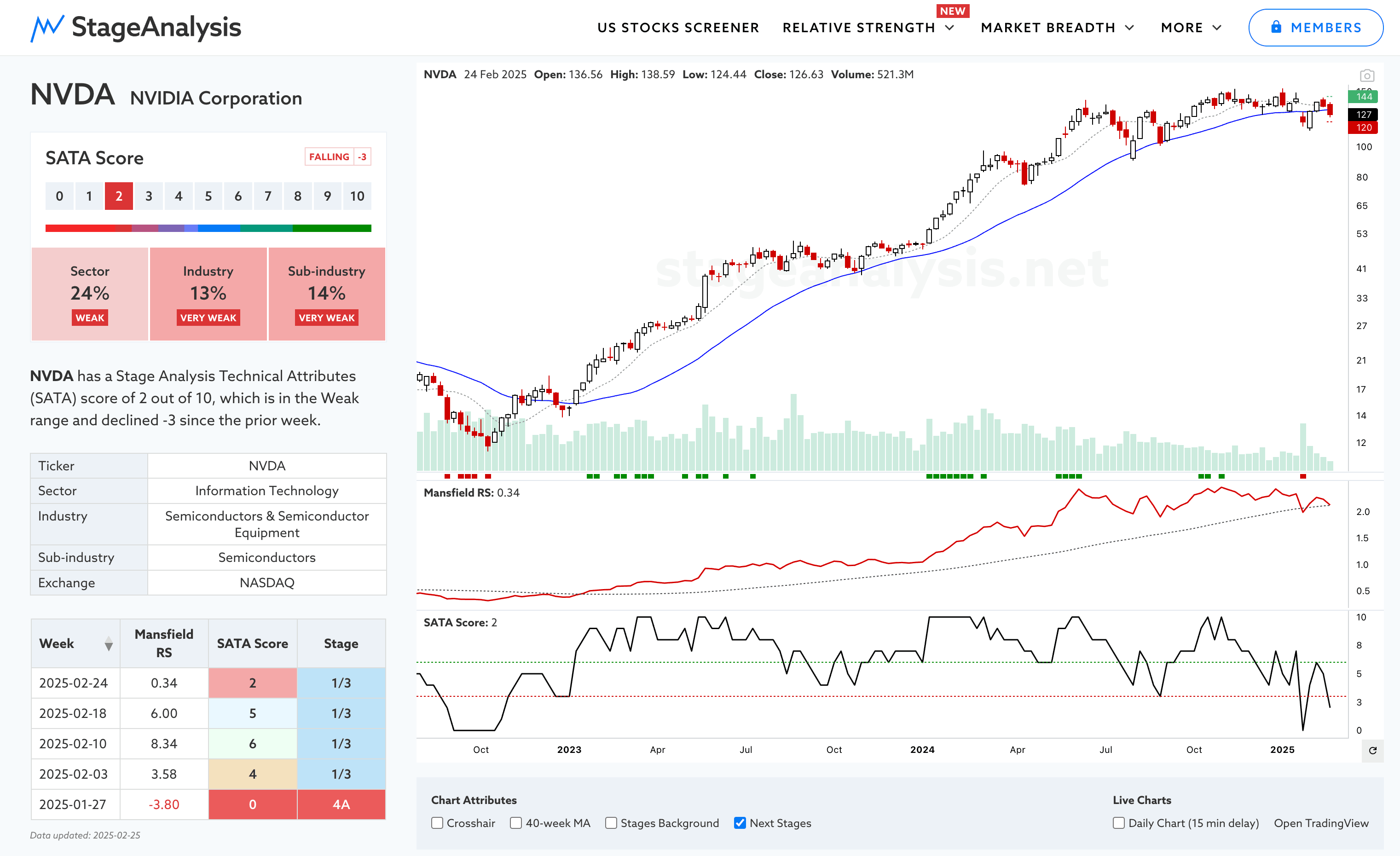1400x856 pixels.
Task: Click the 2025-02-18 week cell
Action: click(x=75, y=713)
